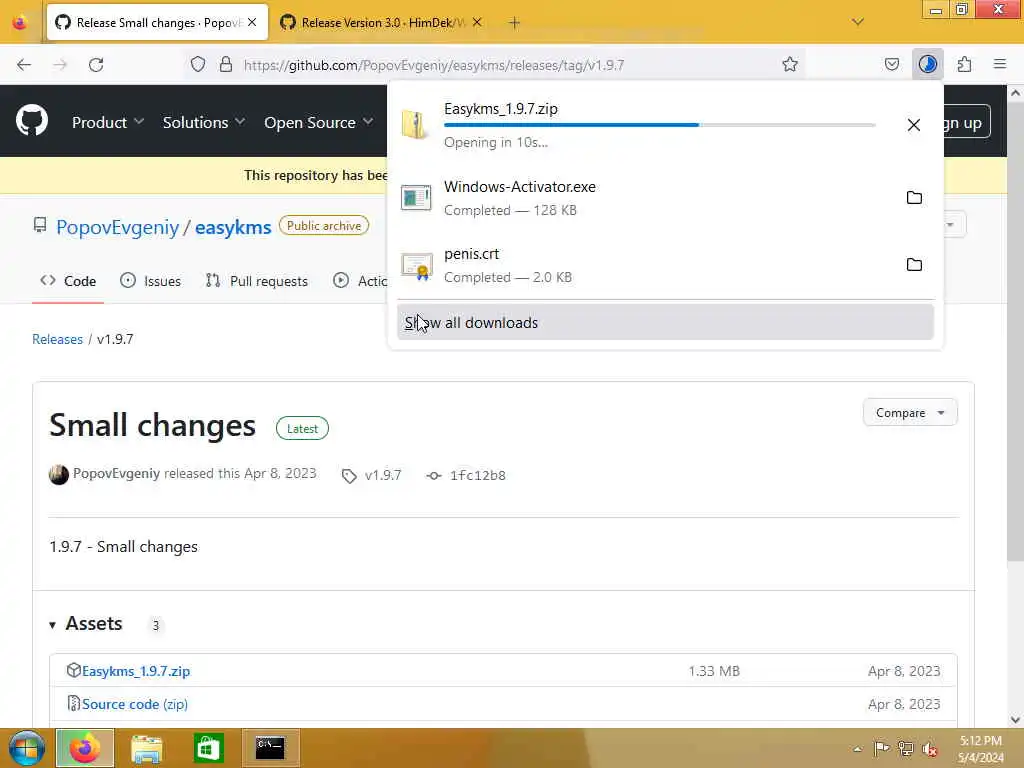Open the command prompt taskbar icon
Viewport: 1024px width, 768px height.
270,748
